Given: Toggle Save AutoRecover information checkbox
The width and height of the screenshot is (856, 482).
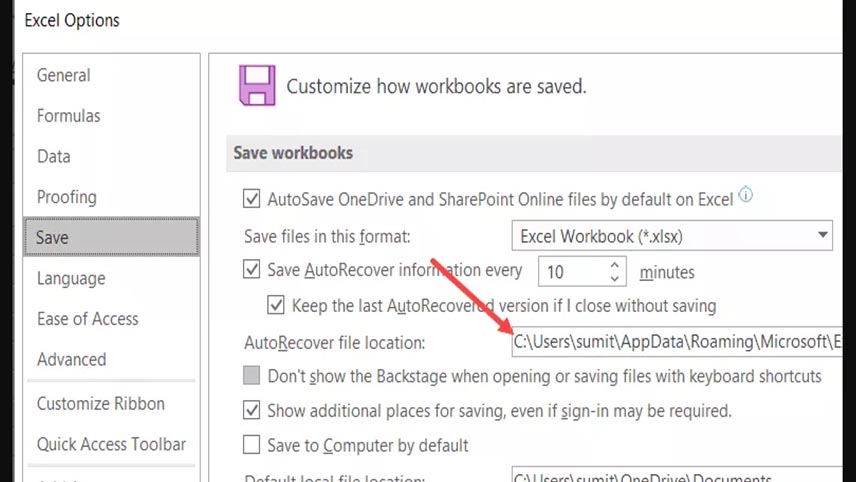Looking at the screenshot, I should coord(252,269).
